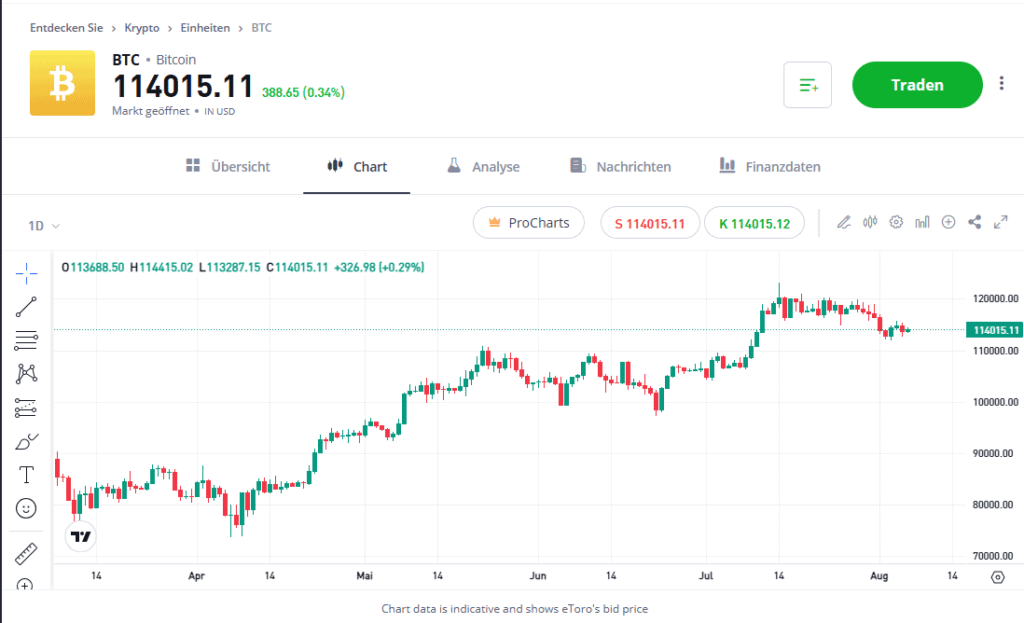Switch to the Analyse tab

(x=483, y=167)
